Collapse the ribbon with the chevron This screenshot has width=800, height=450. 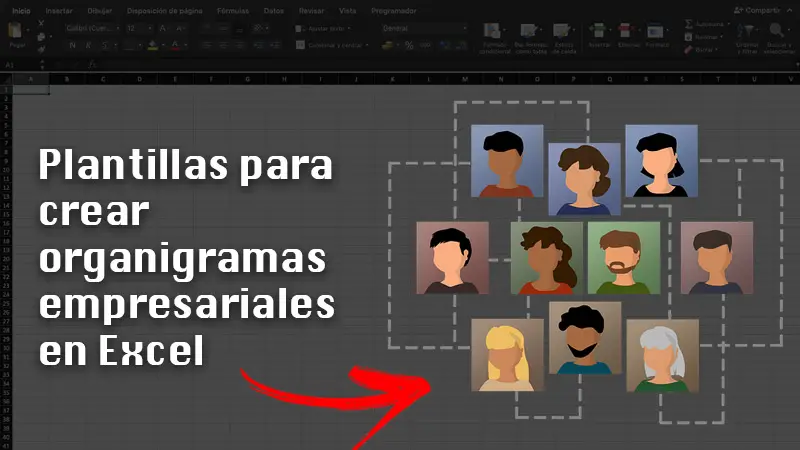click(x=789, y=10)
